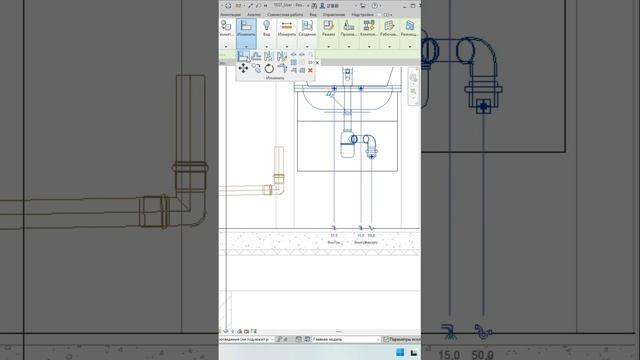
Task: Select the Copy tool
Action: 256,68
